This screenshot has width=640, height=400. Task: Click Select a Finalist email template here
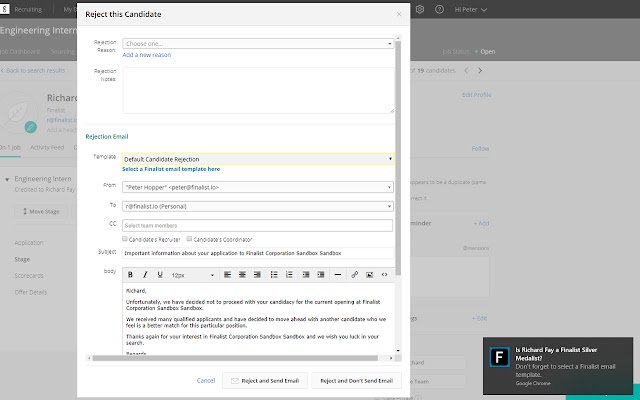point(171,169)
